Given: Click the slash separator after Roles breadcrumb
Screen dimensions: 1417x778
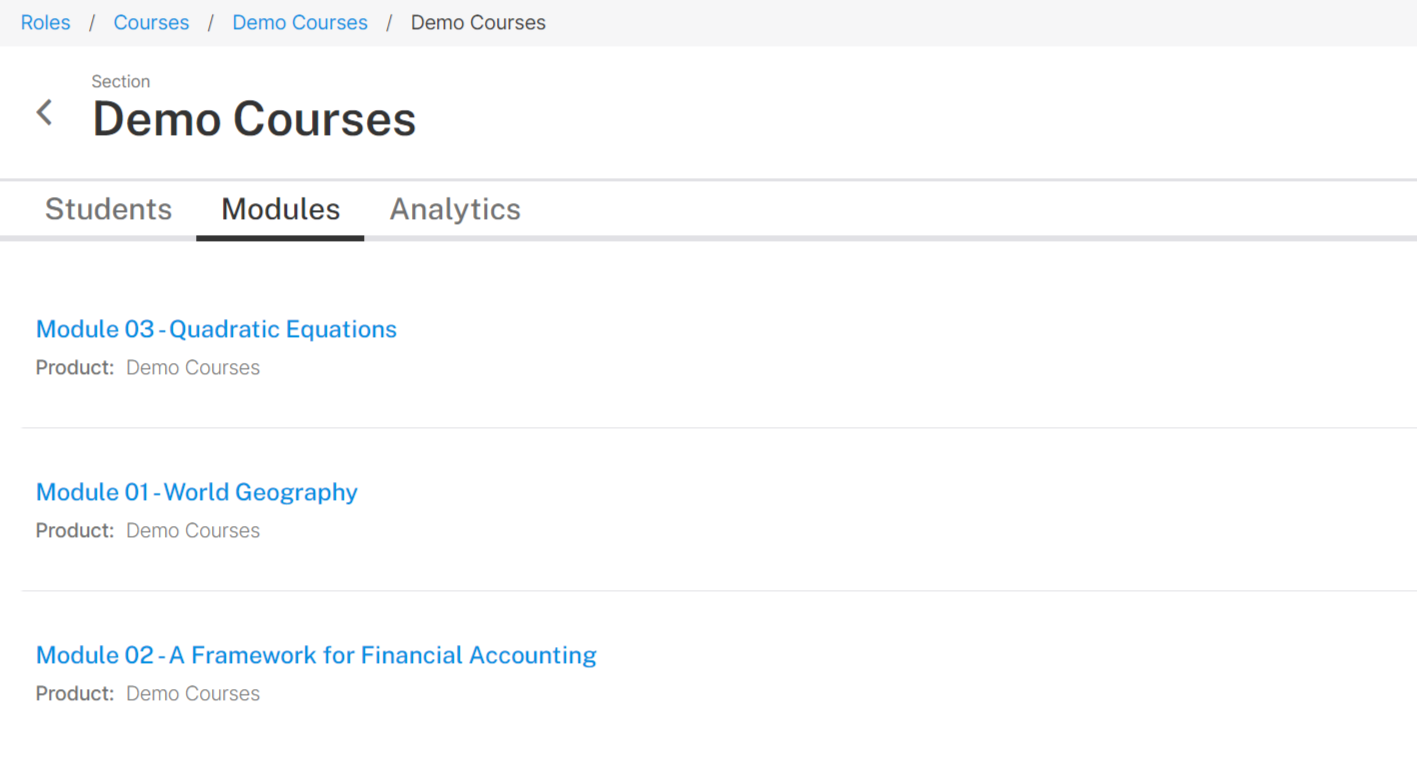Looking at the screenshot, I should click(x=92, y=22).
